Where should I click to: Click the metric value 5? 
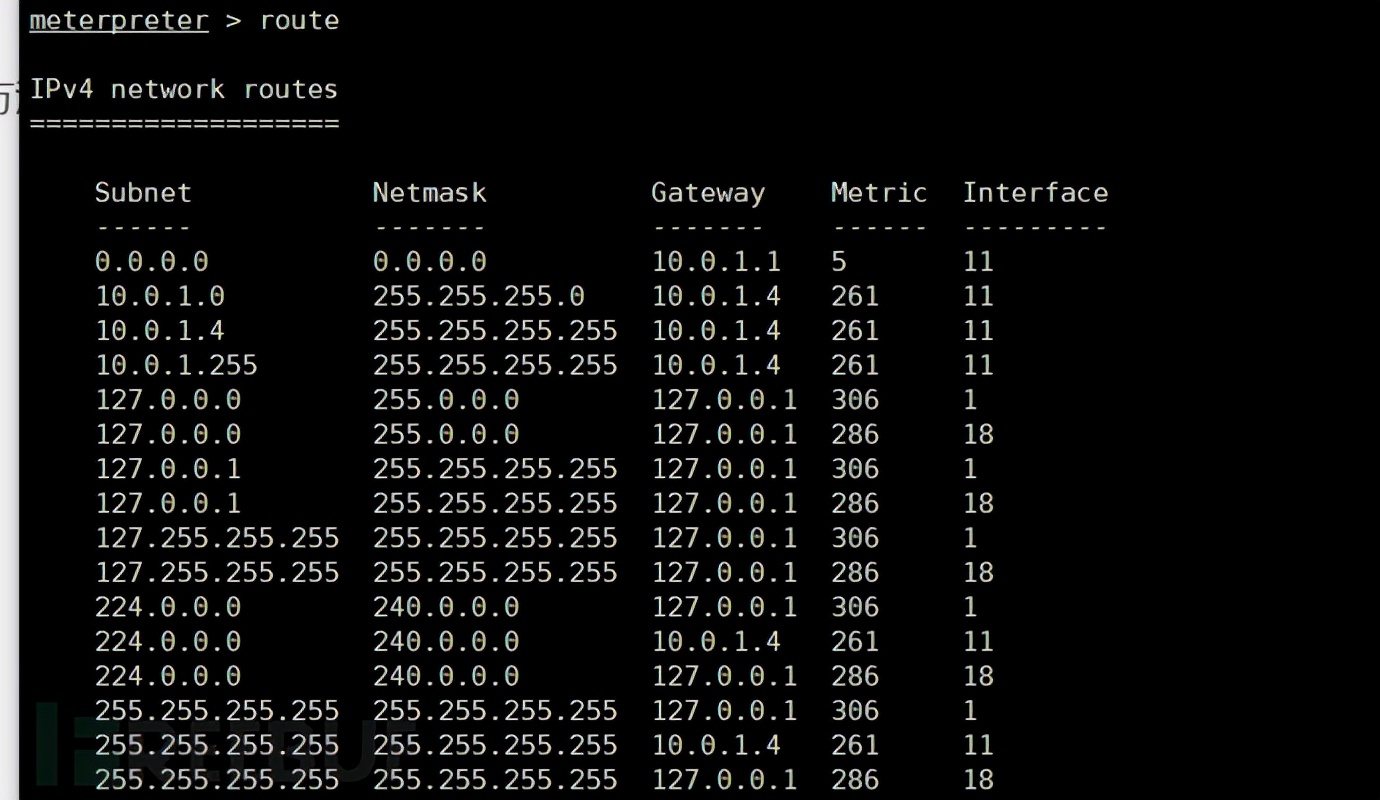839,262
